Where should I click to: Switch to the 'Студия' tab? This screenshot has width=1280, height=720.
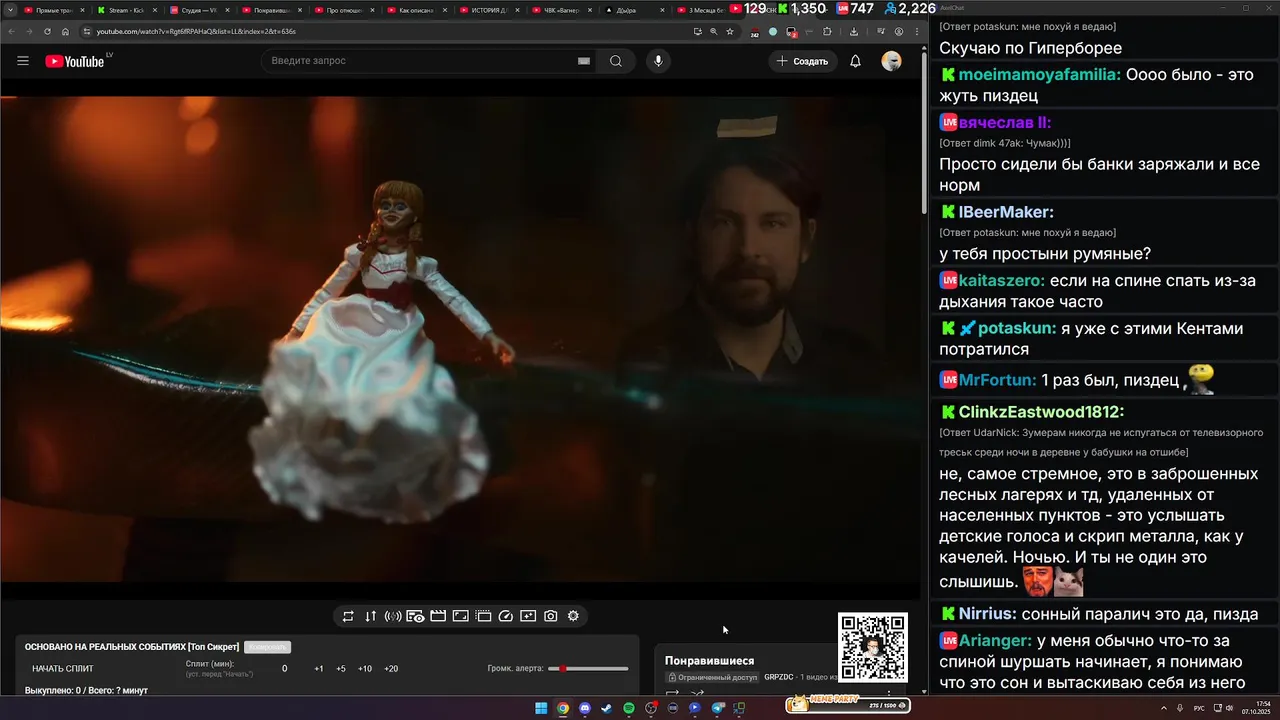point(200,10)
